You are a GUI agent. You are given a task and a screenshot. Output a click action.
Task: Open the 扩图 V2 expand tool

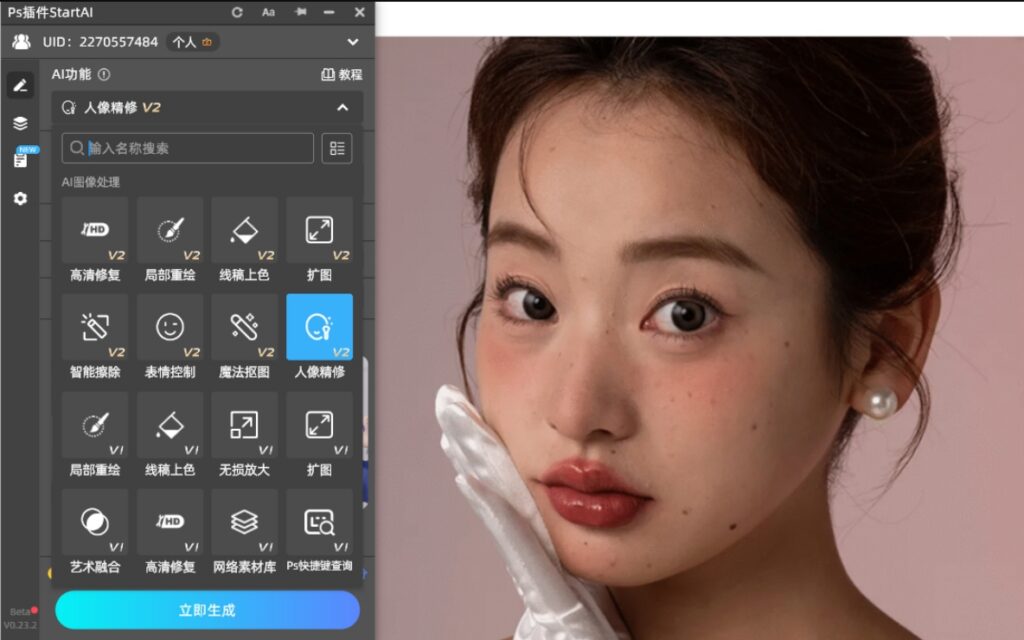tap(319, 230)
